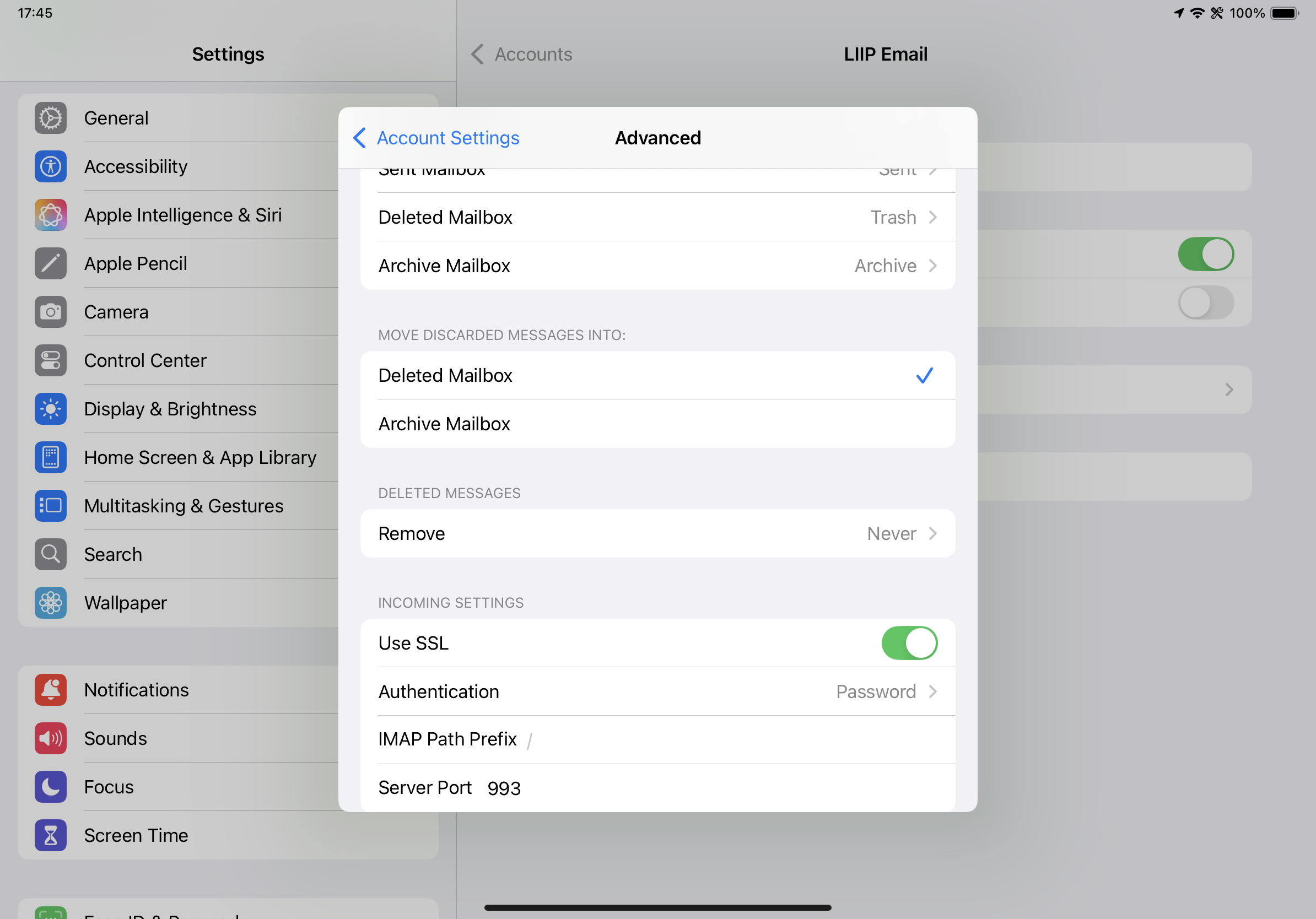Open Accessibility icon in sidebar
1316x919 pixels.
(x=51, y=167)
